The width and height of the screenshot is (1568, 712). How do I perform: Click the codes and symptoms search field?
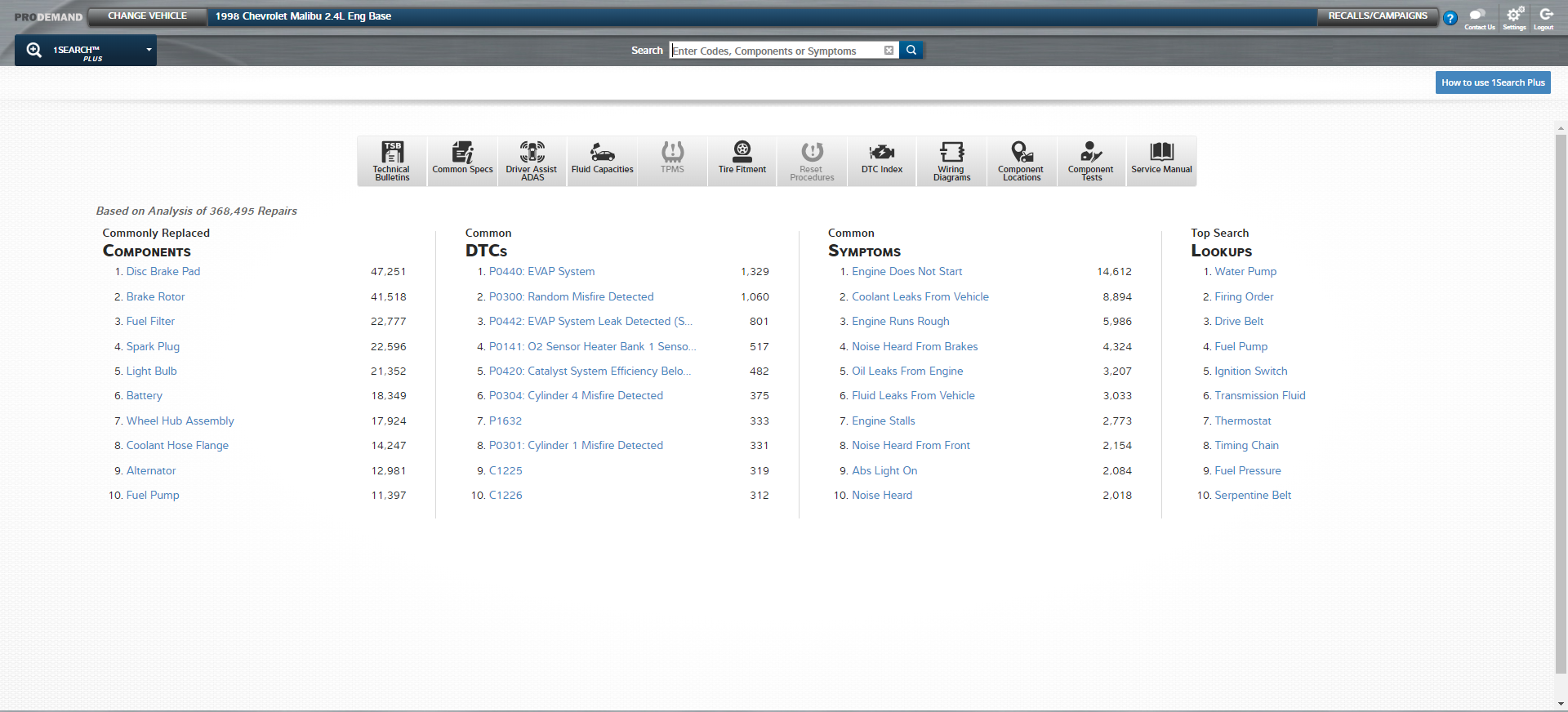[776, 51]
